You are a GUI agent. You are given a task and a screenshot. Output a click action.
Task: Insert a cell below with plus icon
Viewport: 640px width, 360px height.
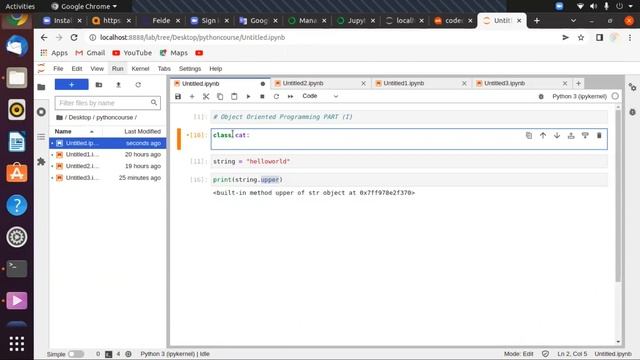[x=192, y=96]
